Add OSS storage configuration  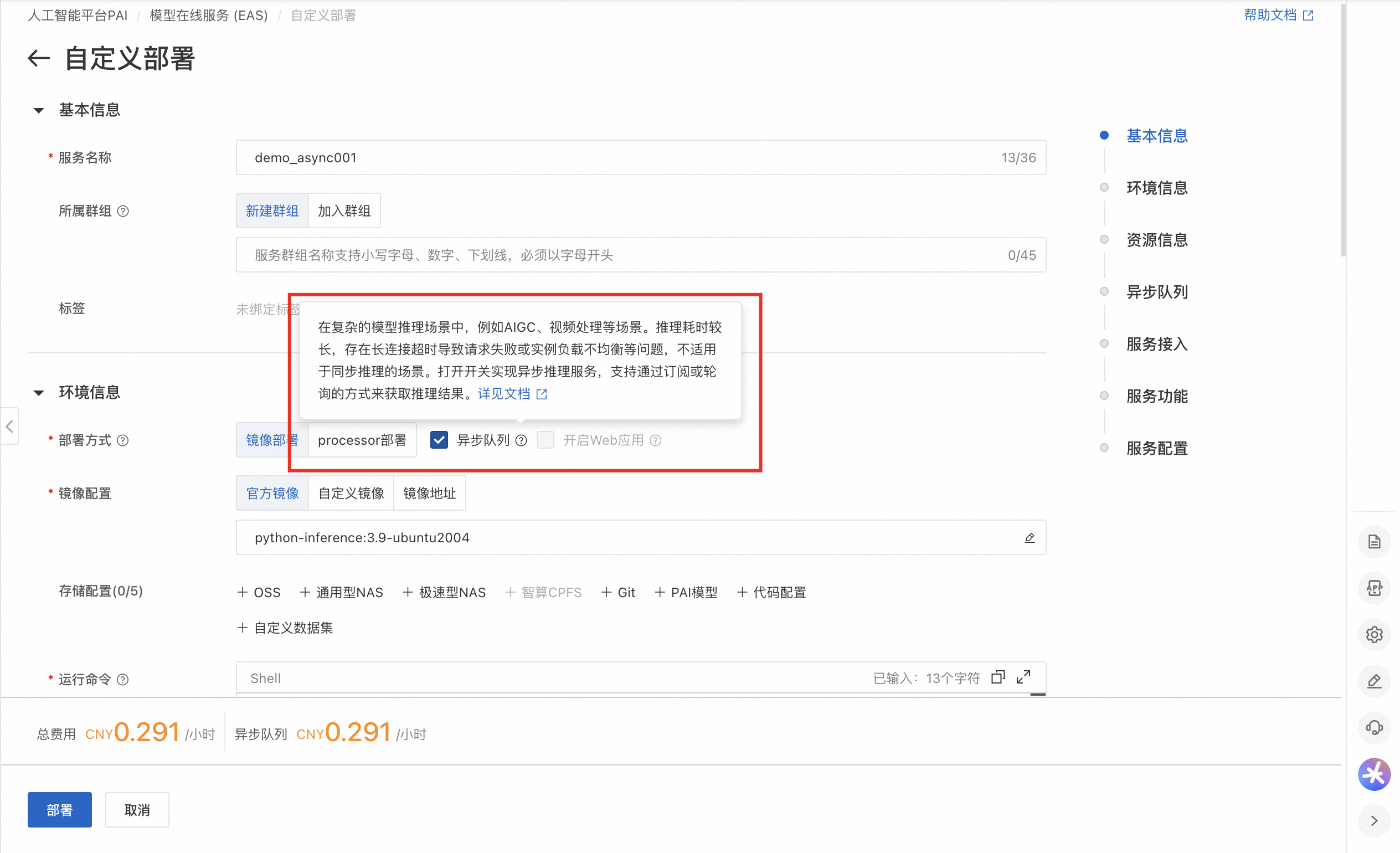click(x=259, y=593)
